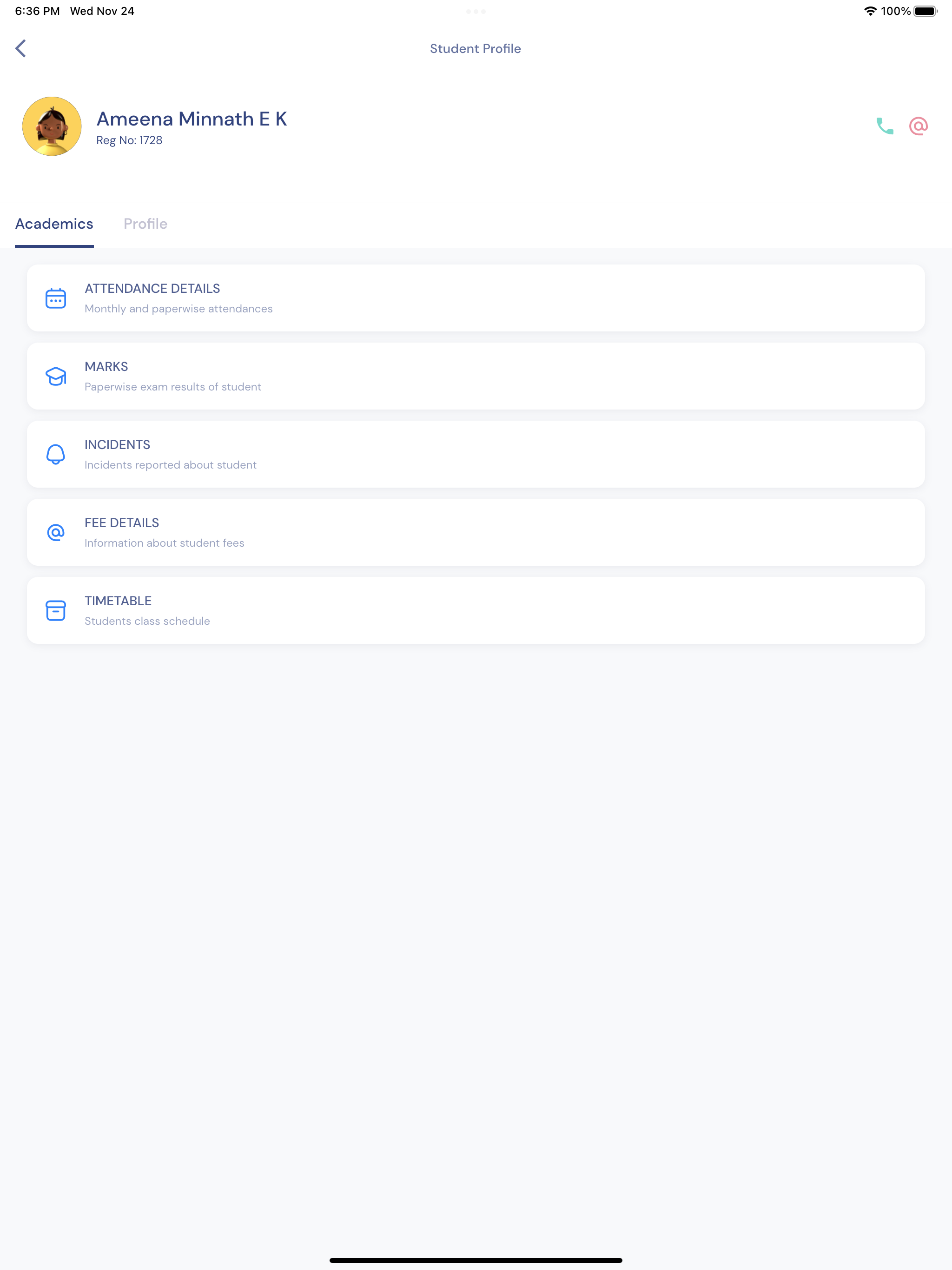Open the student avatar photo
The height and width of the screenshot is (1270, 952).
[x=52, y=126]
